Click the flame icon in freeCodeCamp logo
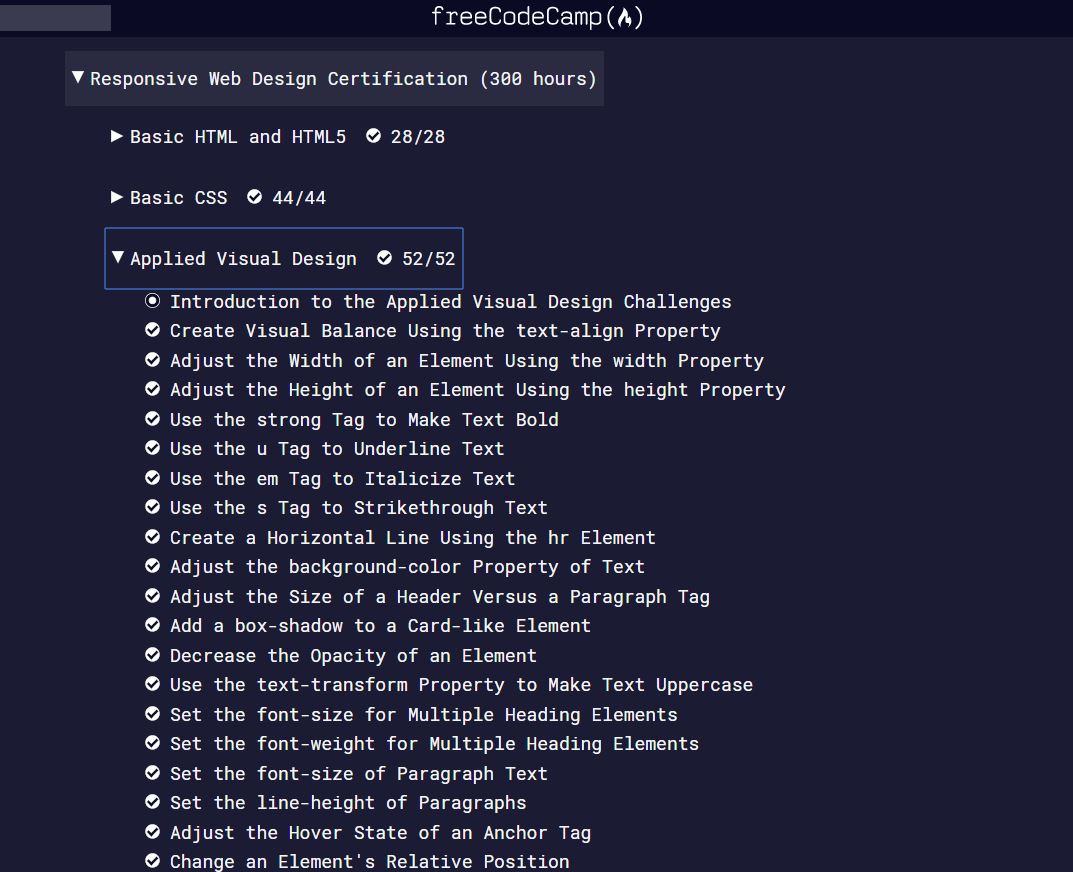1073x872 pixels. (x=625, y=18)
